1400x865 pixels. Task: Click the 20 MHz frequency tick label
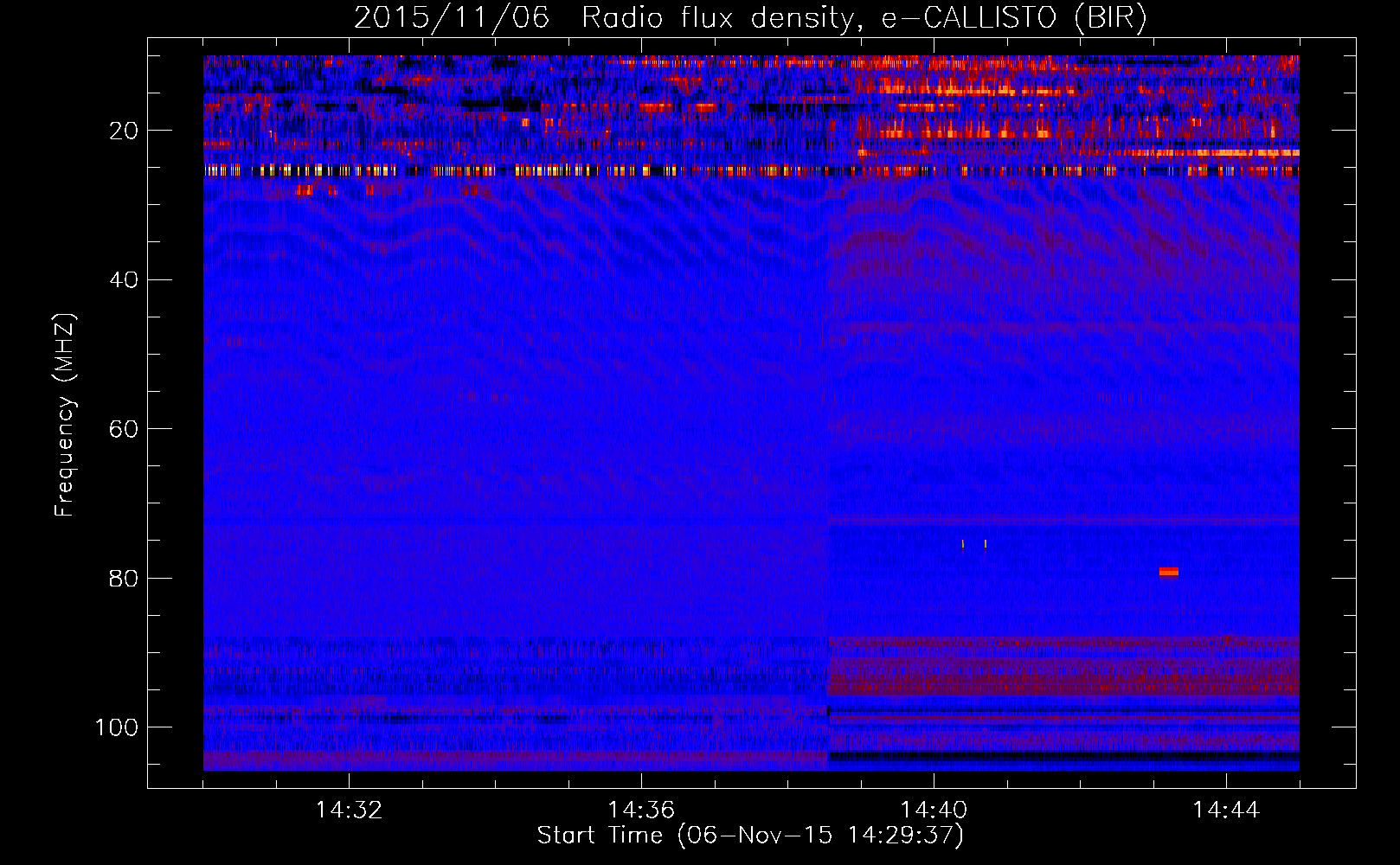click(x=124, y=131)
